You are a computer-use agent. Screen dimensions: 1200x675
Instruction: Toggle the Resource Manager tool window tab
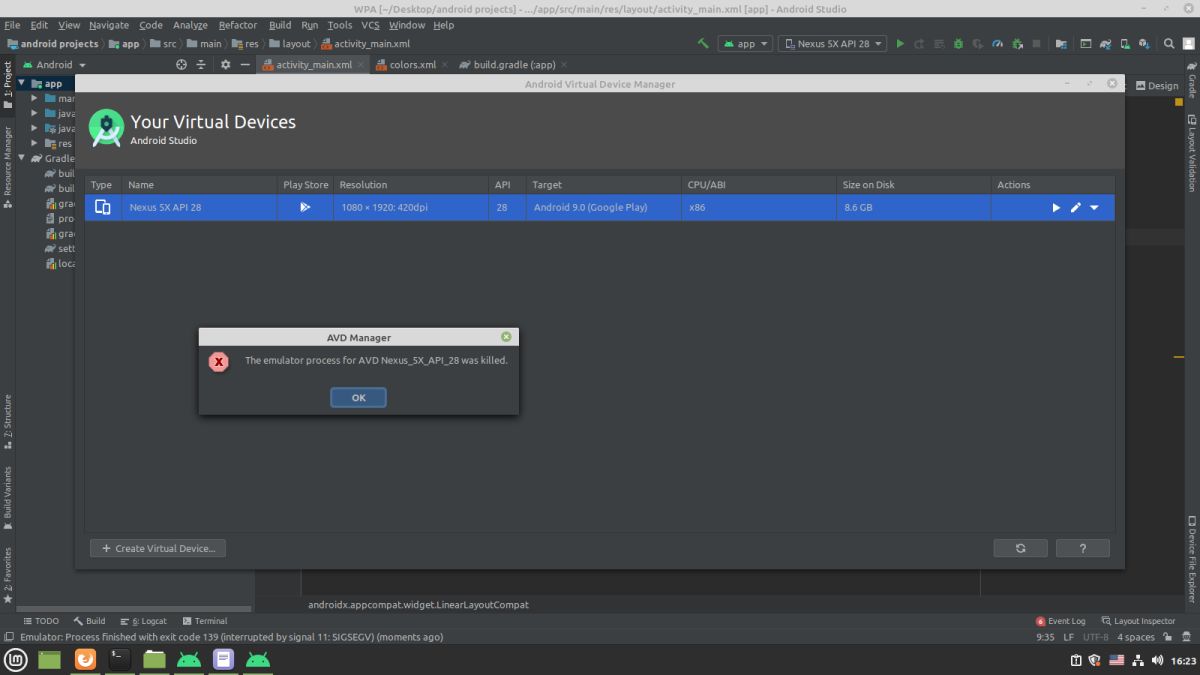tap(8, 166)
